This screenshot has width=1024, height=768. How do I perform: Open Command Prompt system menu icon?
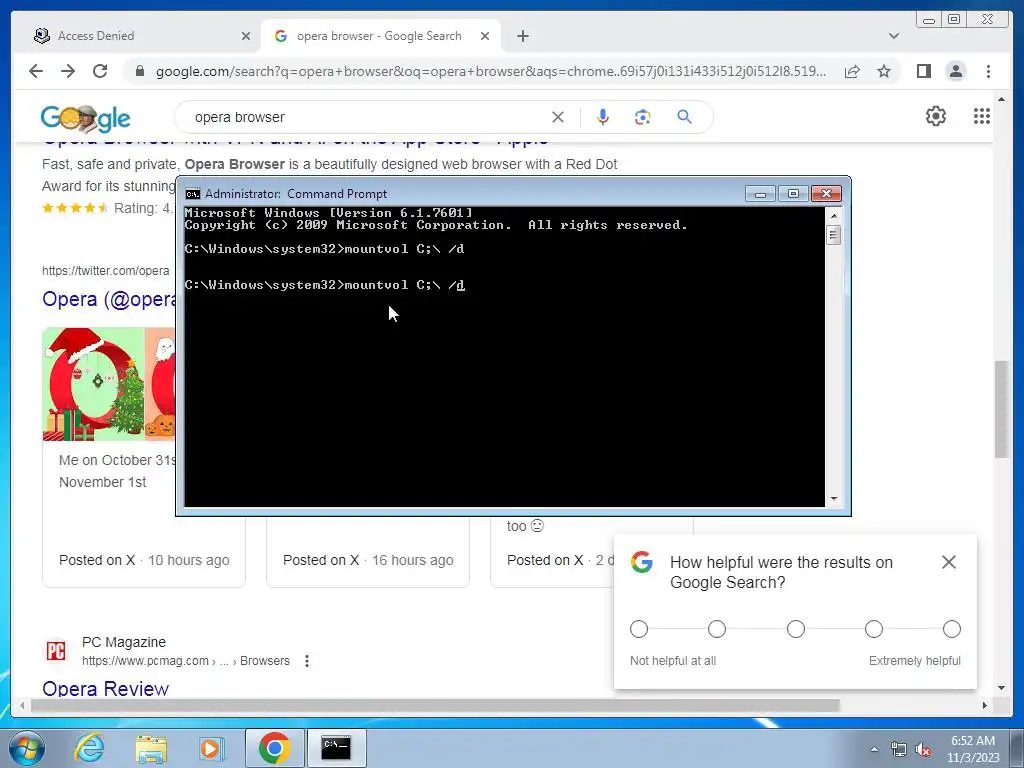tap(193, 193)
